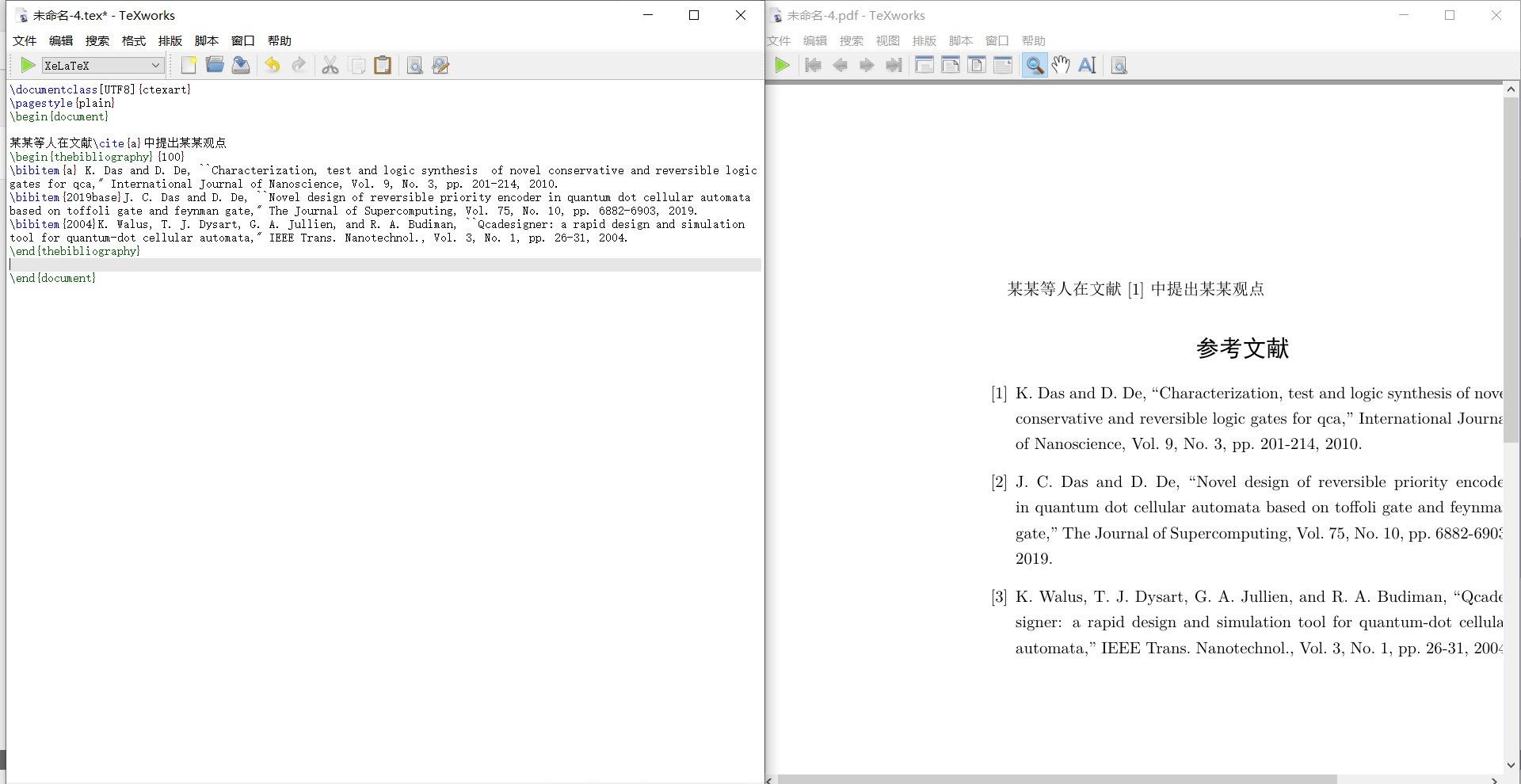Select the Scroll hand tool
This screenshot has height=784, width=1521.
pos(1061,66)
